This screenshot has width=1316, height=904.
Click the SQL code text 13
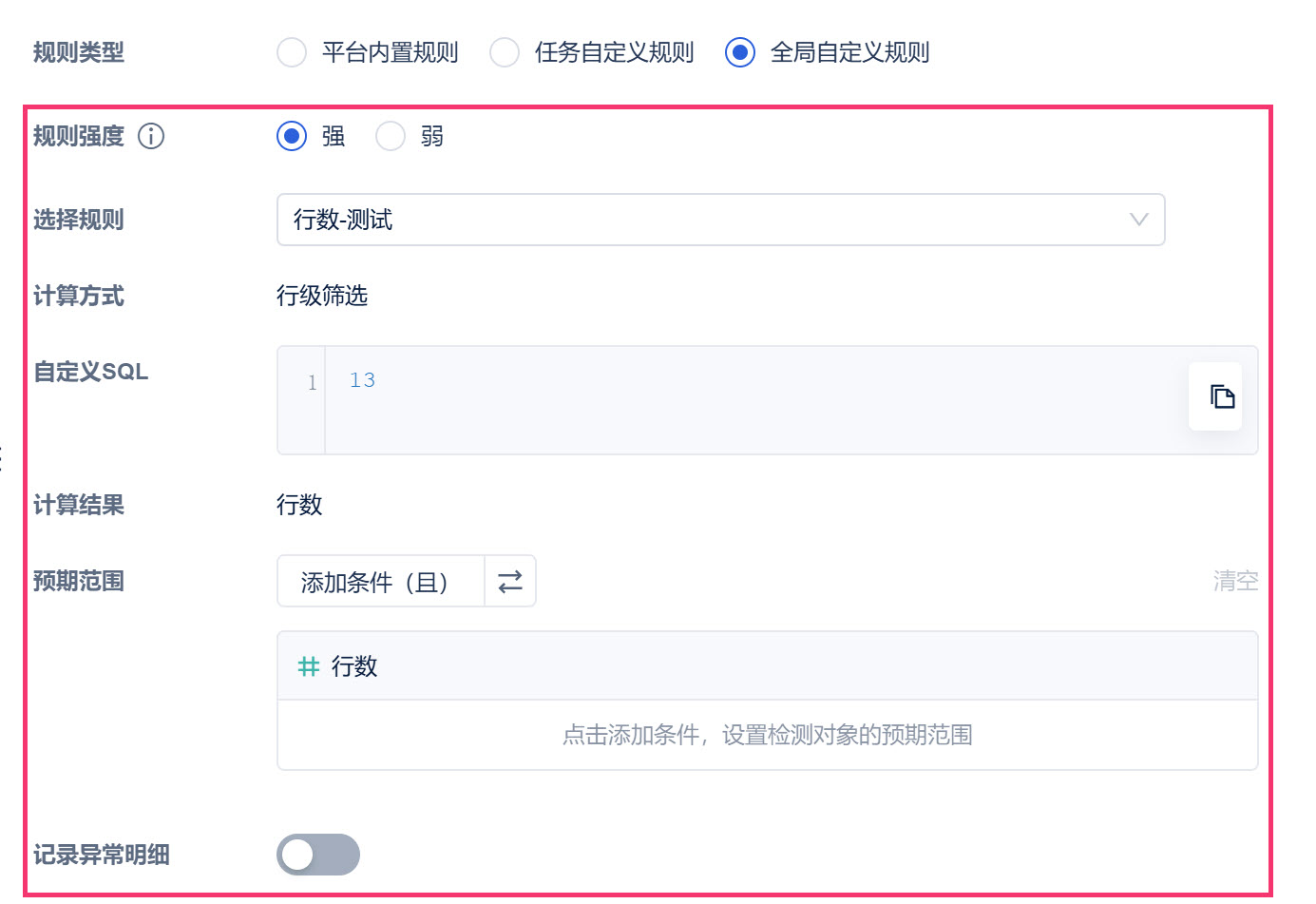[362, 380]
